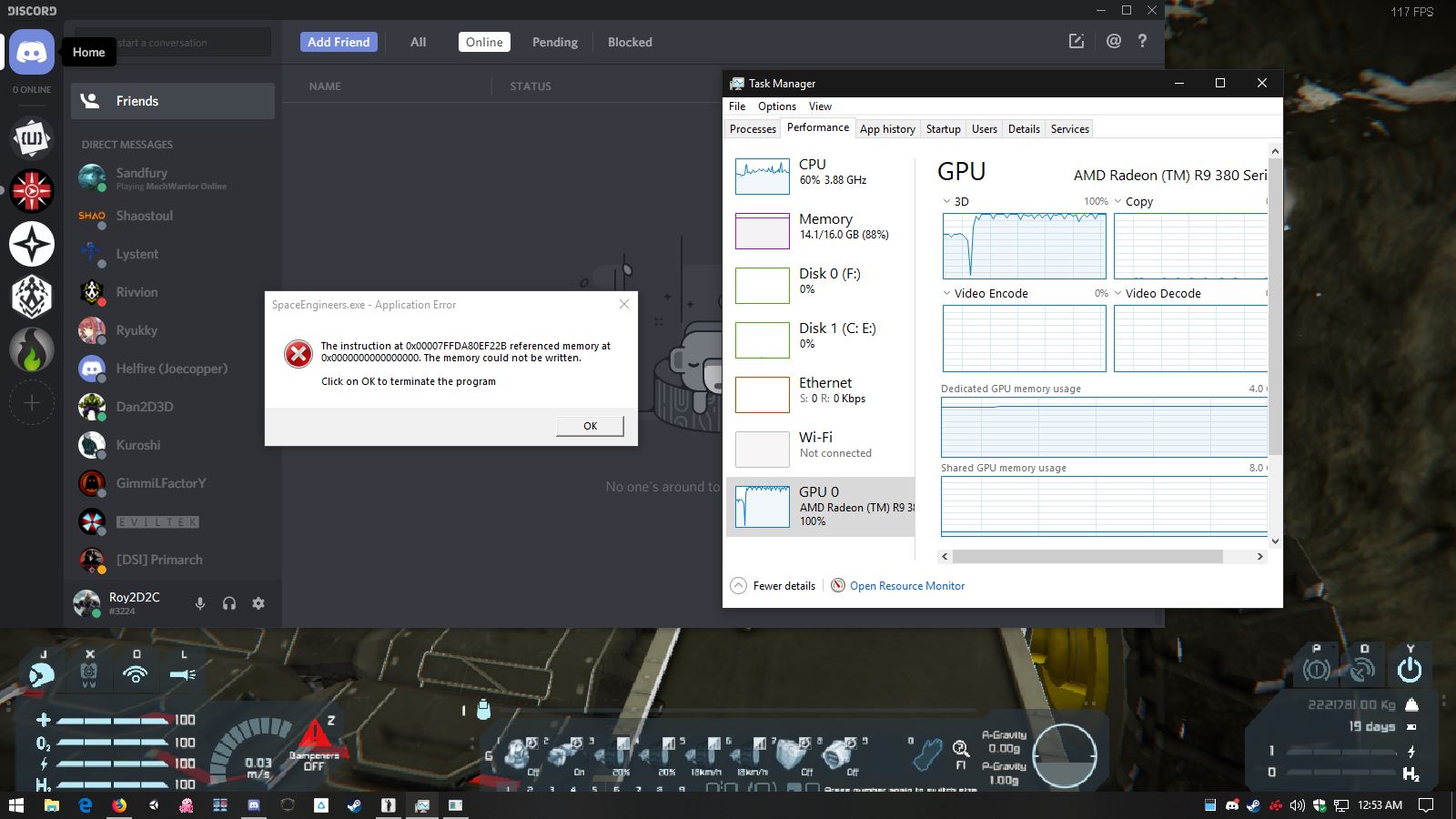Toggle deafen with headphones icon
The image size is (1456, 819).
(229, 603)
